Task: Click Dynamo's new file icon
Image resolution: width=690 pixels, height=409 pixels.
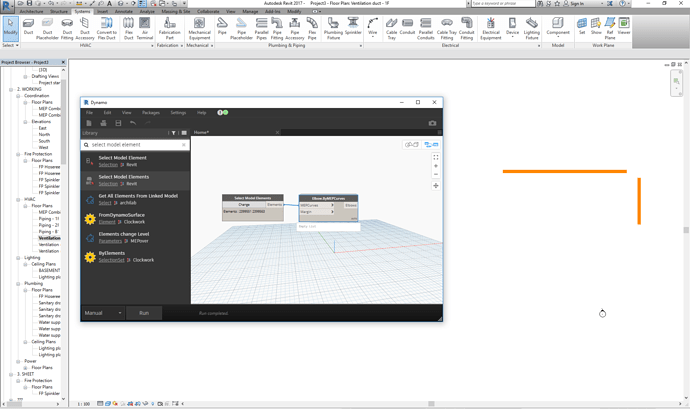Action: coord(89,123)
